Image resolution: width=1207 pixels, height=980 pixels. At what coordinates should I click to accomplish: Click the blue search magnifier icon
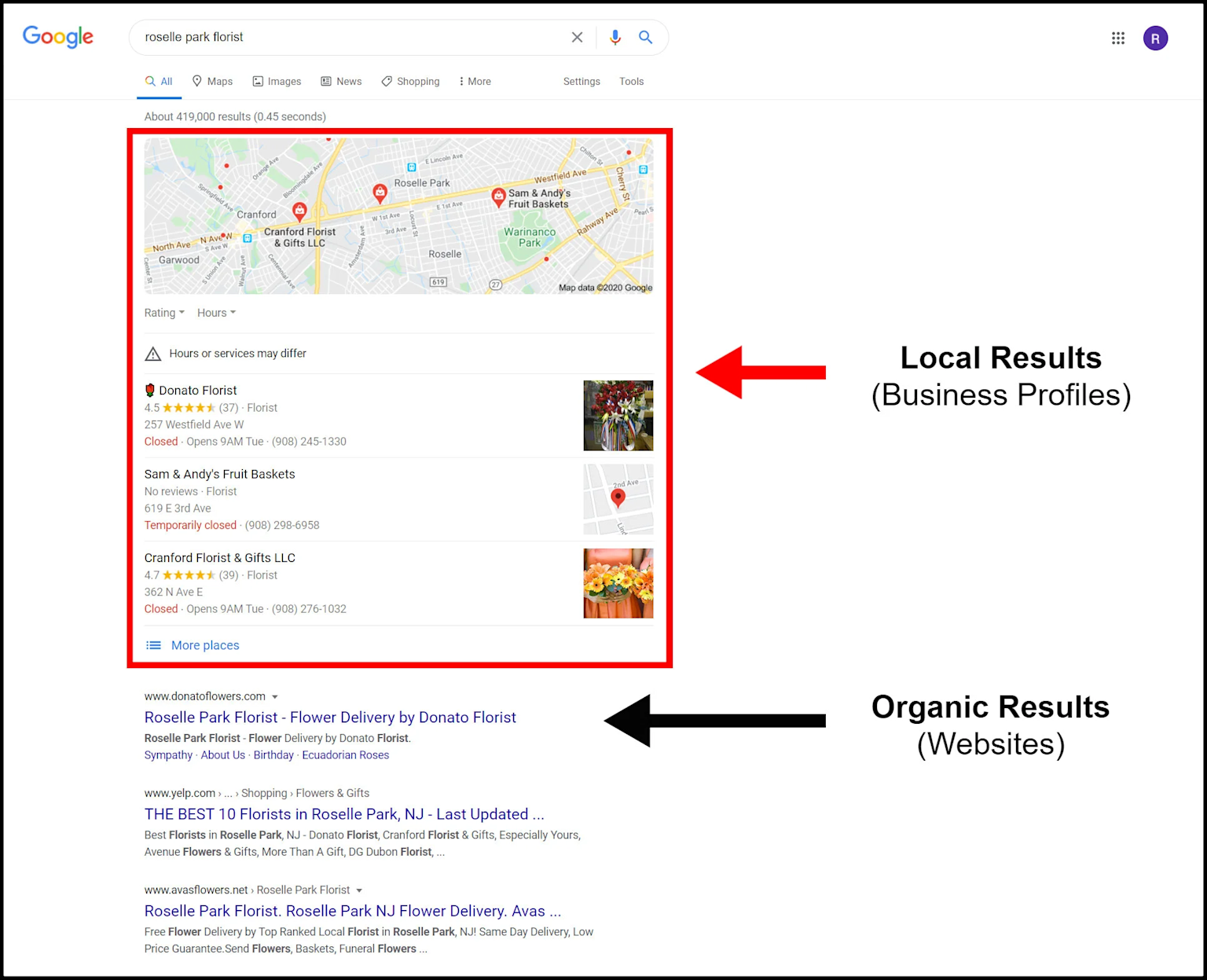[645, 37]
